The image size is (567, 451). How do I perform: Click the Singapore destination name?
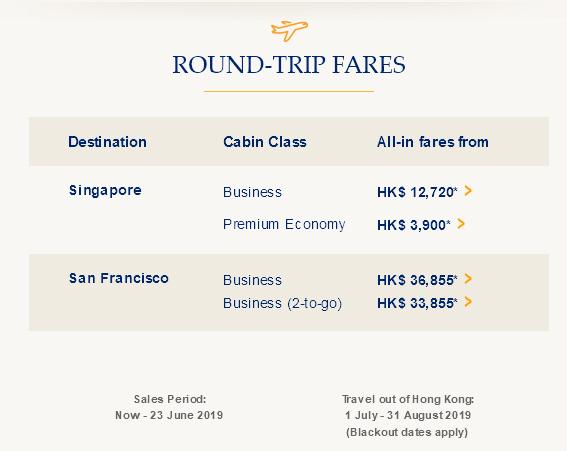click(105, 191)
